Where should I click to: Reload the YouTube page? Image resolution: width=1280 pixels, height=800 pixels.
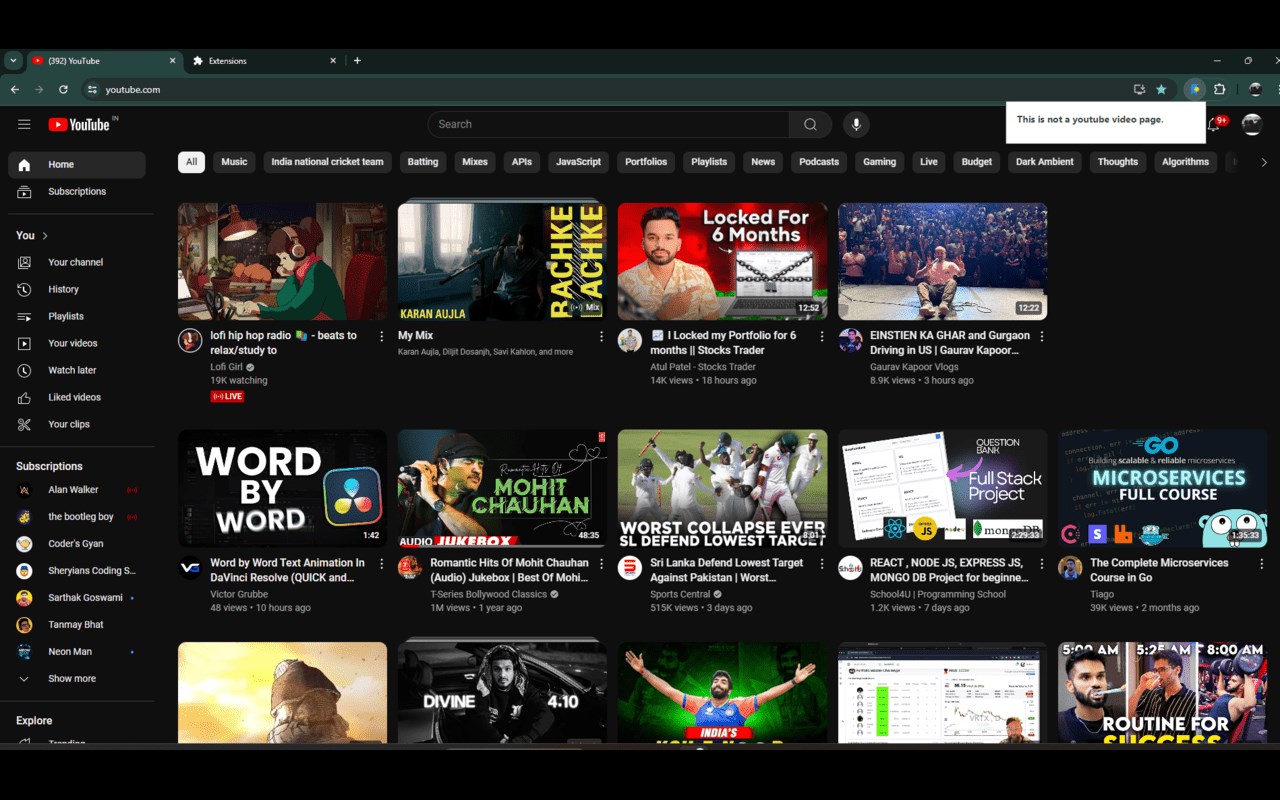[x=63, y=89]
